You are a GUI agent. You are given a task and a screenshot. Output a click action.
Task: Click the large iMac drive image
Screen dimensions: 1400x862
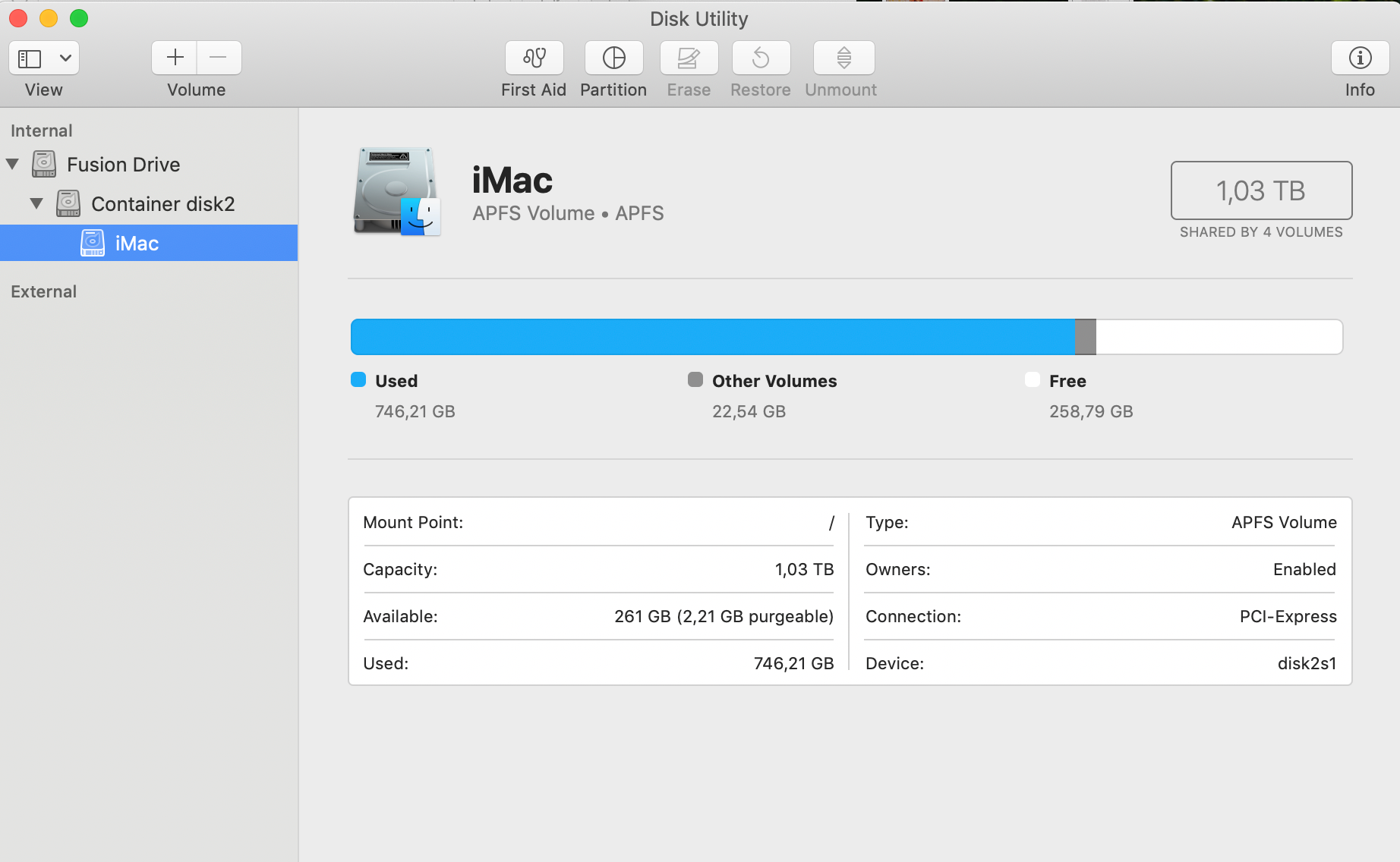point(396,191)
